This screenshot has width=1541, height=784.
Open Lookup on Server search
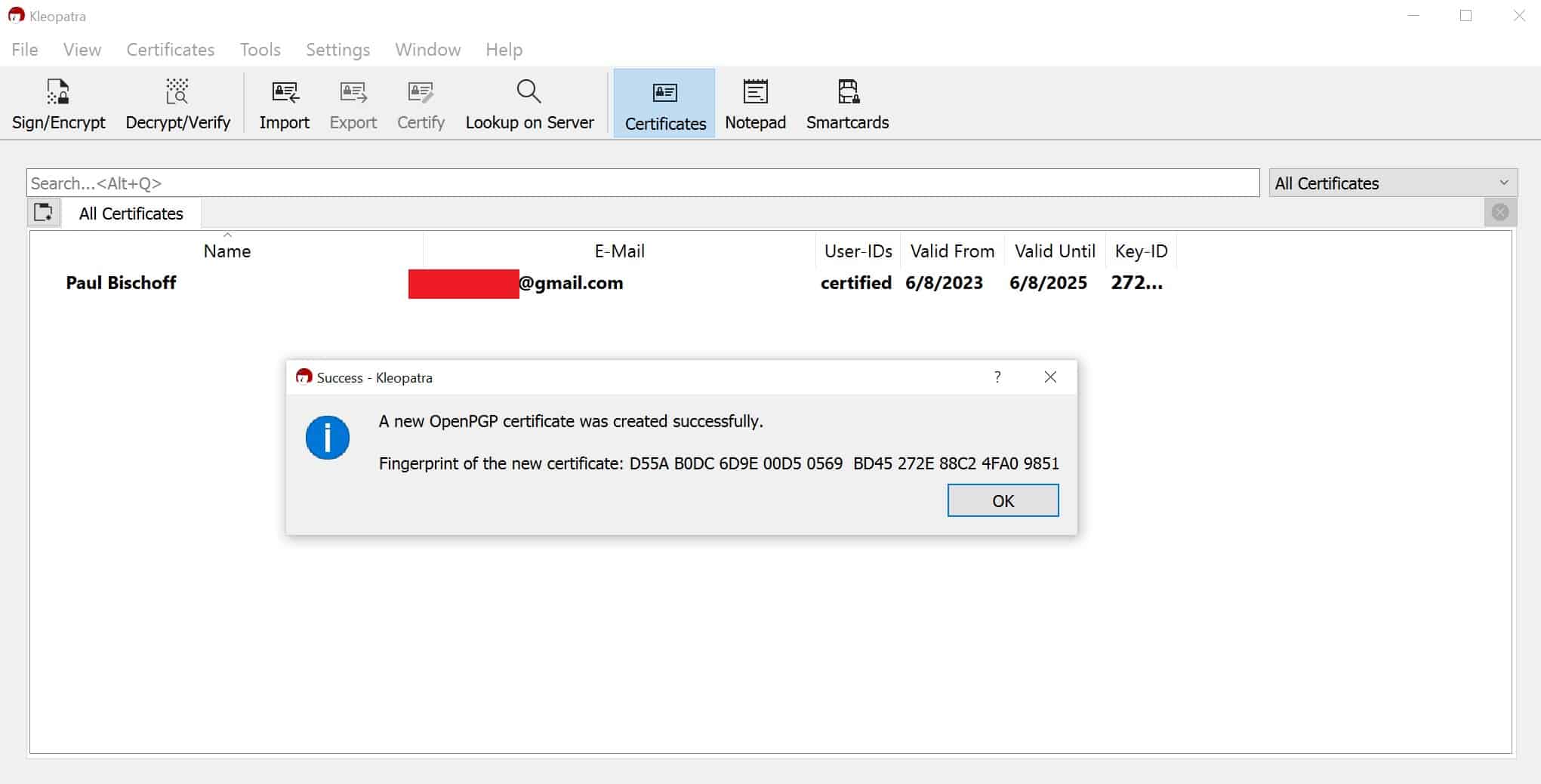click(x=529, y=104)
